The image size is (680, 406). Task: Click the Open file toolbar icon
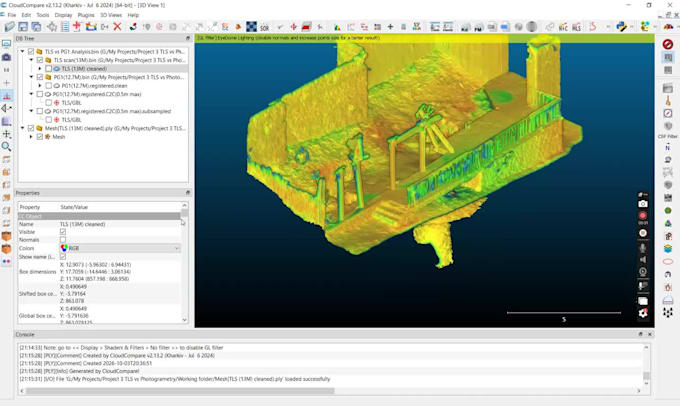point(10,27)
